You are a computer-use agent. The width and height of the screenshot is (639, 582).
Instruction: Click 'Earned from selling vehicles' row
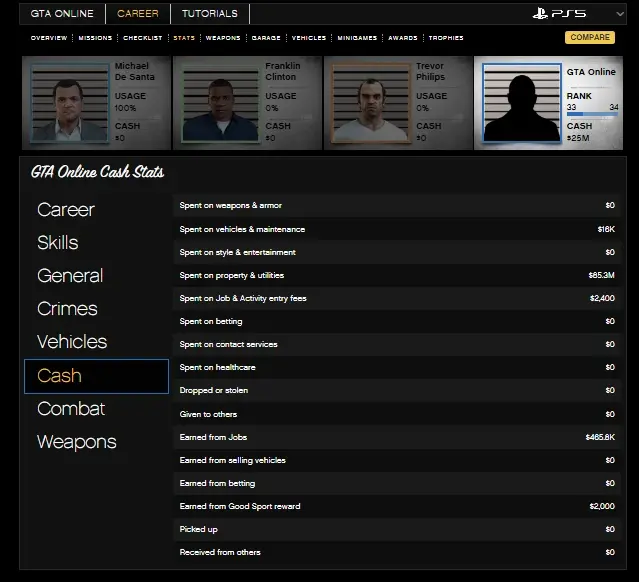[397, 460]
